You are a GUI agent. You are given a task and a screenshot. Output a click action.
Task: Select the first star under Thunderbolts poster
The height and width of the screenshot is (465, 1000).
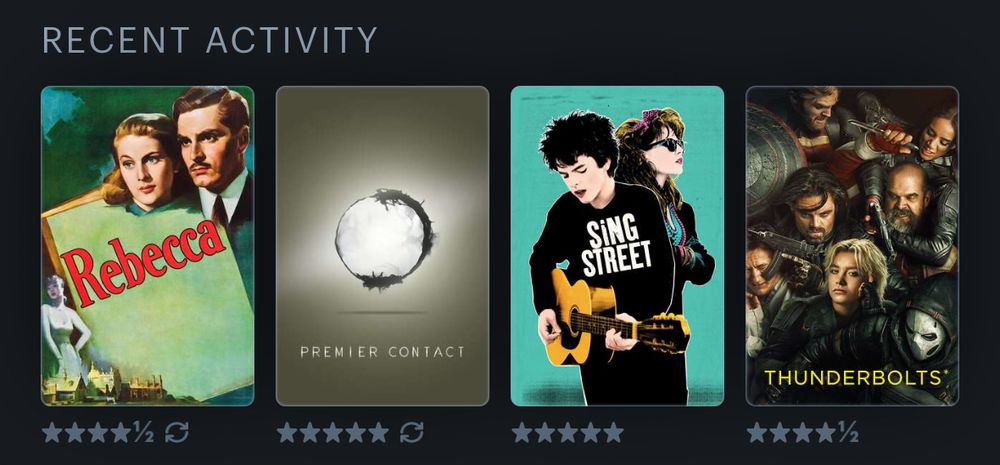pyautogui.click(x=757, y=432)
